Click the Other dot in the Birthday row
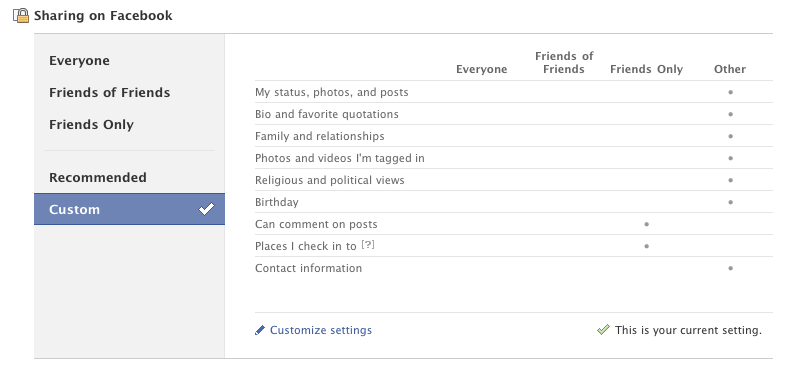Screen dimensions: 791x377 (730, 202)
